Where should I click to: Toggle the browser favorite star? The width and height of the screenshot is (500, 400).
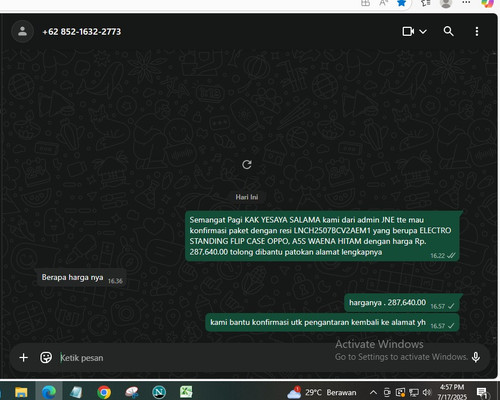pyautogui.click(x=402, y=3)
